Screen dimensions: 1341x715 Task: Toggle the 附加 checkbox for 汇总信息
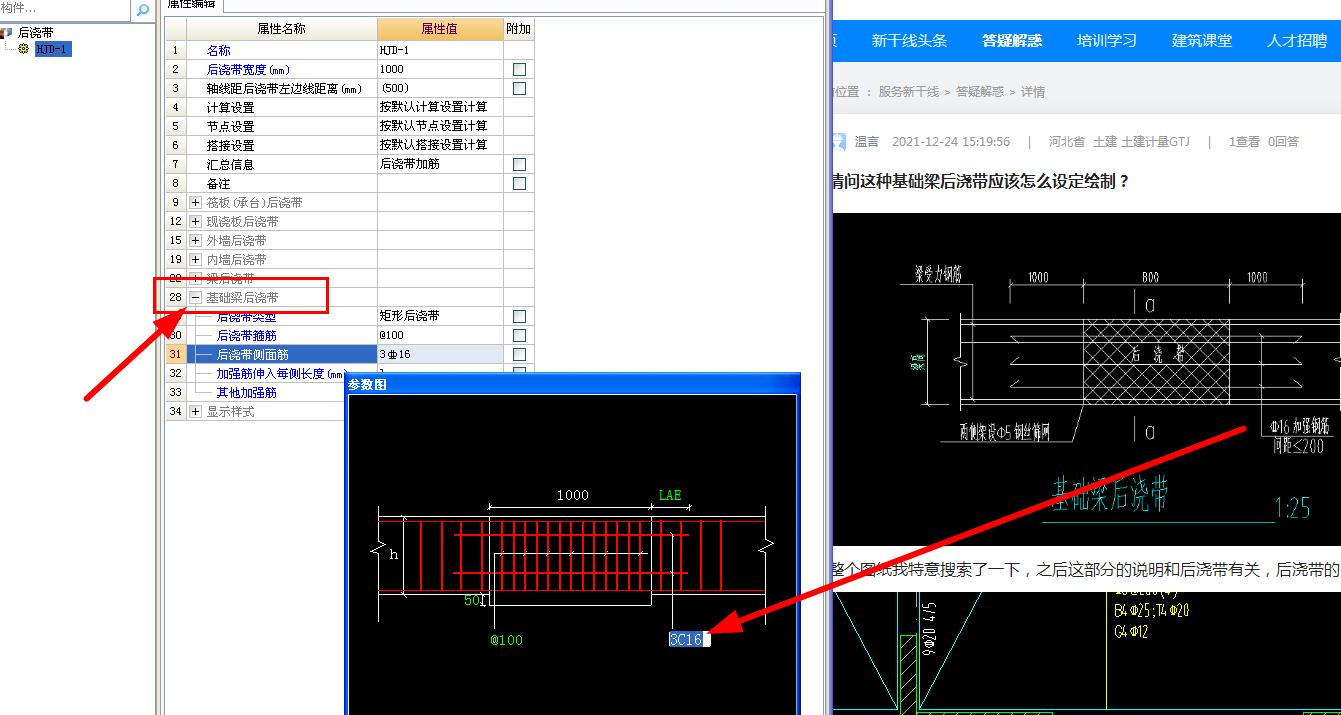tap(519, 165)
